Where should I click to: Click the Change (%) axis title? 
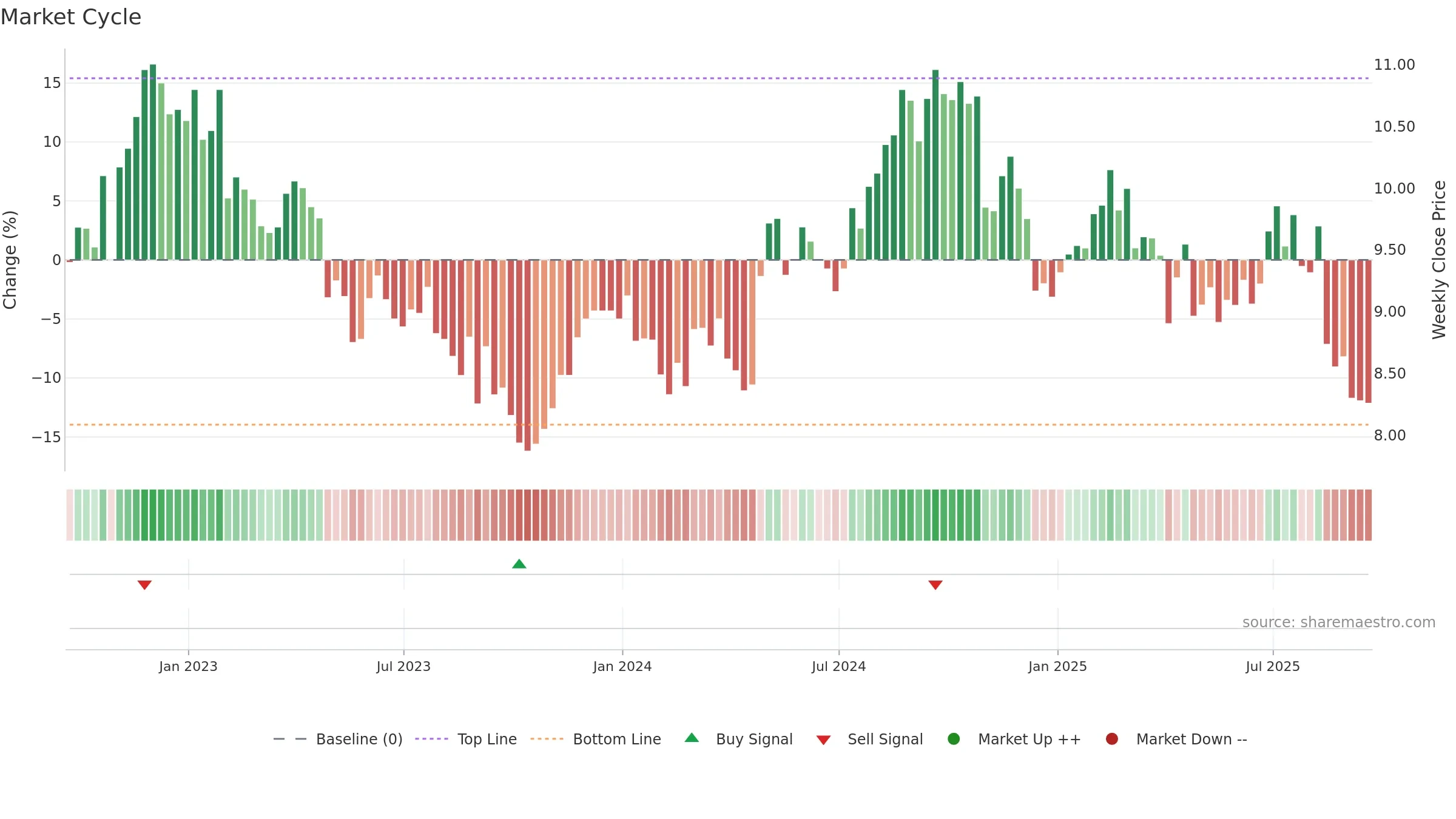click(10, 260)
